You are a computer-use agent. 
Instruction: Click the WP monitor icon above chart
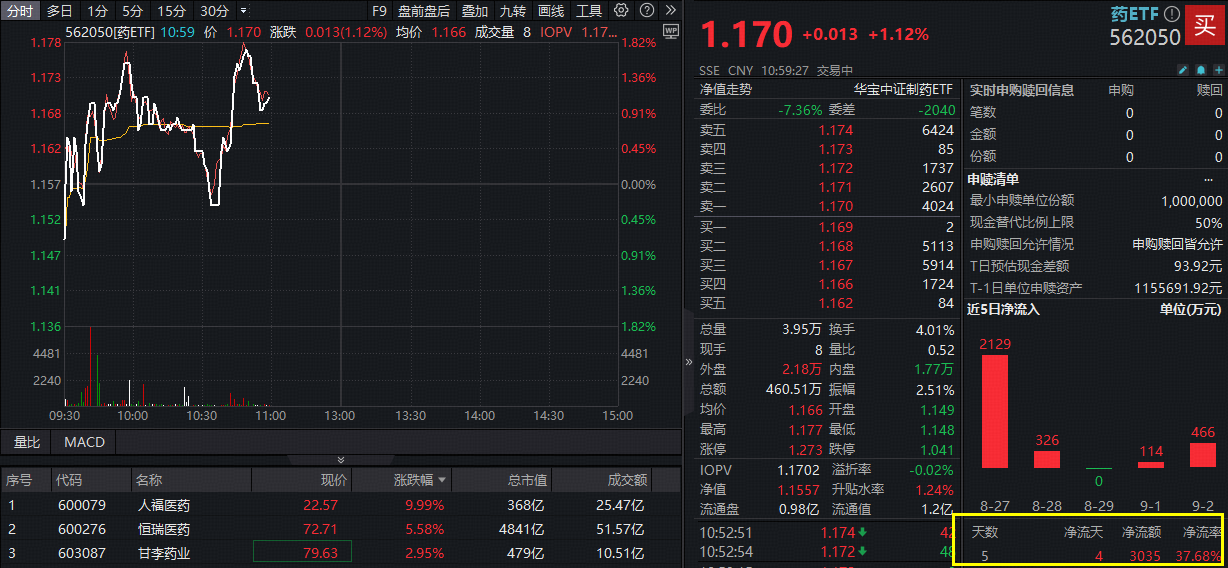[669, 31]
